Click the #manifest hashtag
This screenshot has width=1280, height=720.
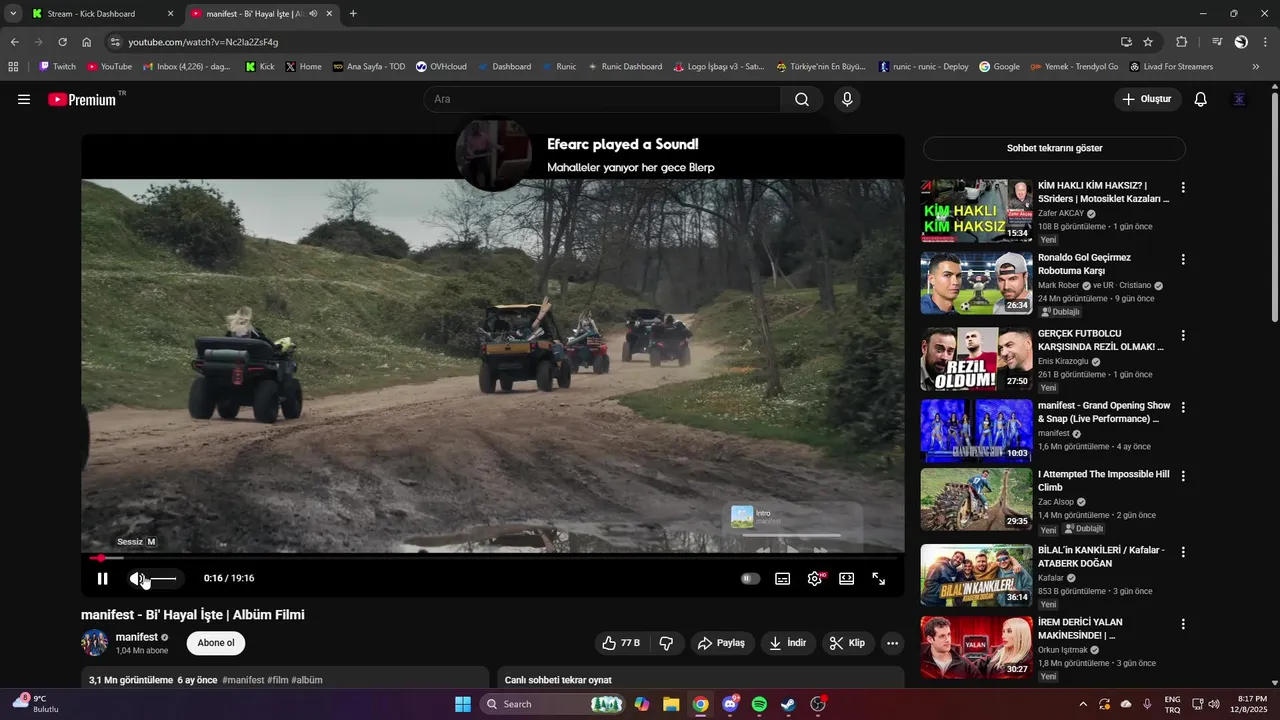click(243, 680)
